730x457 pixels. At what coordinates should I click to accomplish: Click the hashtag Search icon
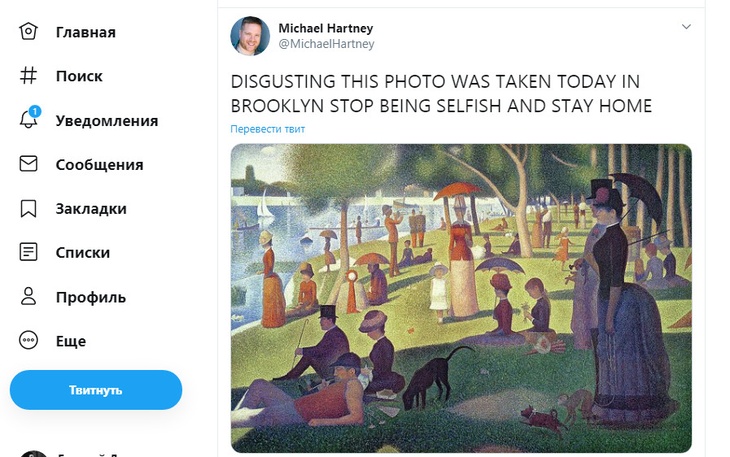[x=29, y=76]
